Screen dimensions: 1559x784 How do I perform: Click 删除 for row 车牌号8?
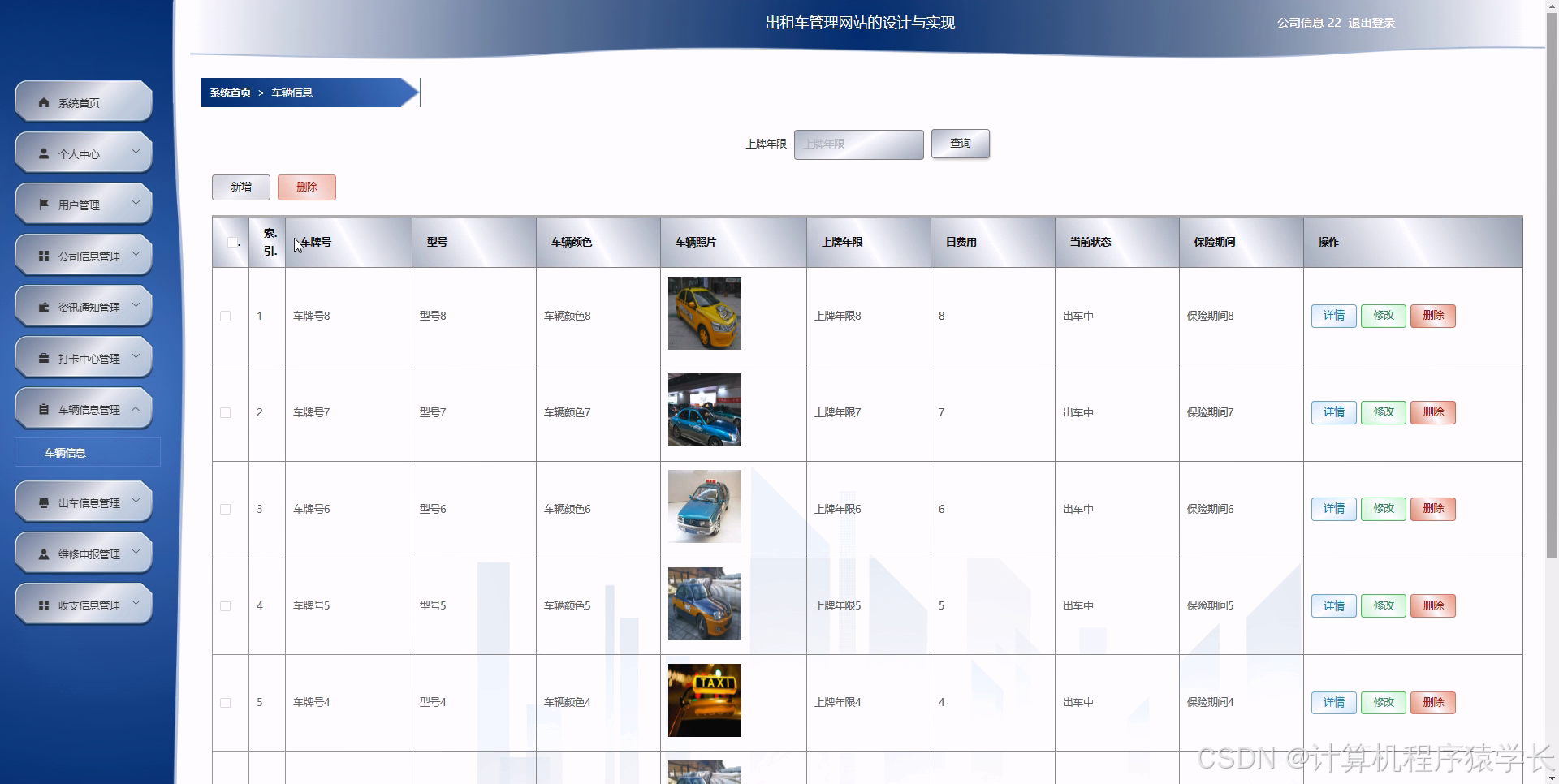coord(1433,316)
